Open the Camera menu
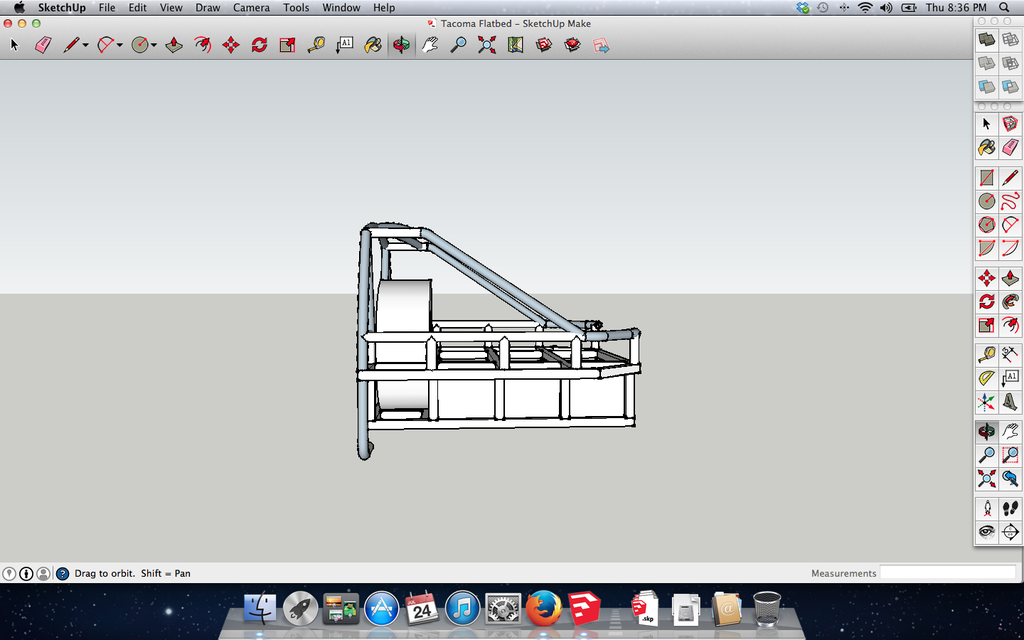This screenshot has height=640, width=1024. click(251, 8)
